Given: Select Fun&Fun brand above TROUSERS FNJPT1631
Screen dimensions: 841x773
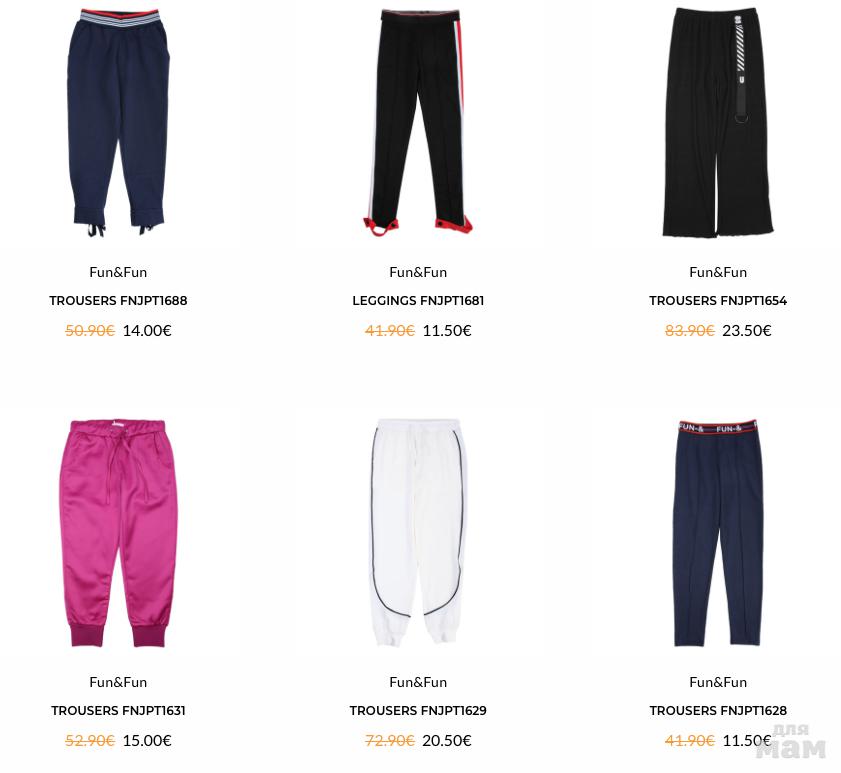Looking at the screenshot, I should tap(118, 682).
